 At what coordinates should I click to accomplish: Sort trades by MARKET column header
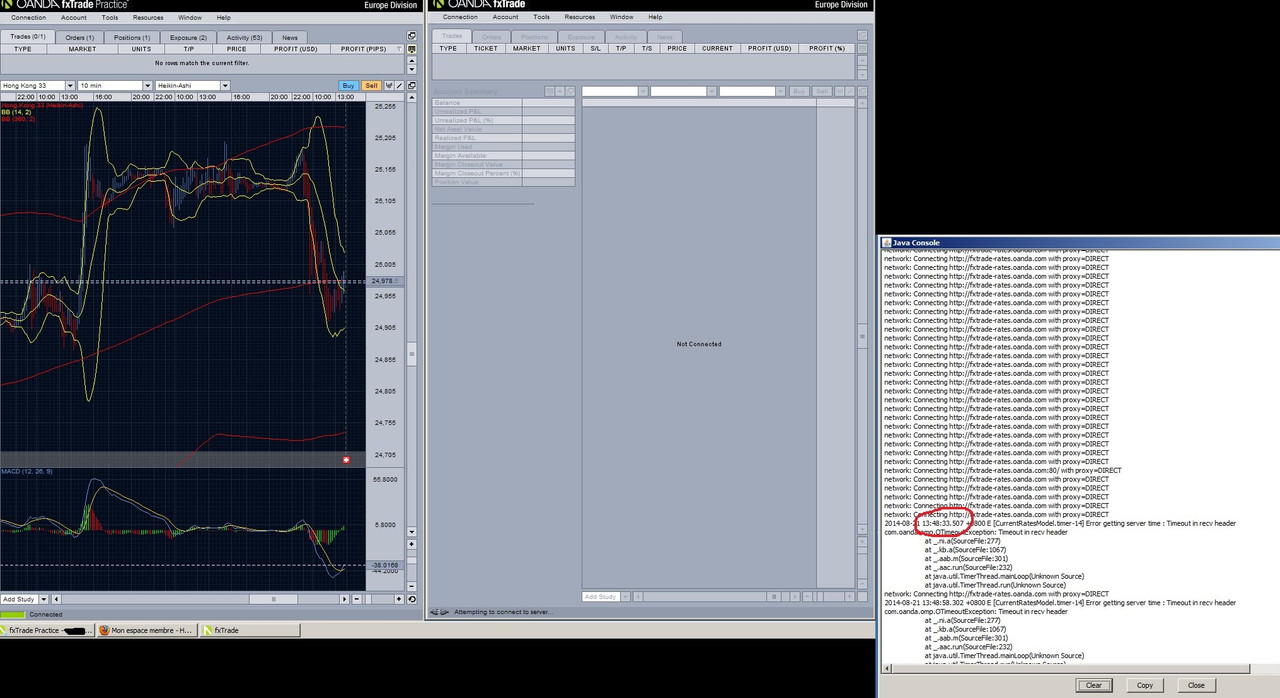click(82, 49)
